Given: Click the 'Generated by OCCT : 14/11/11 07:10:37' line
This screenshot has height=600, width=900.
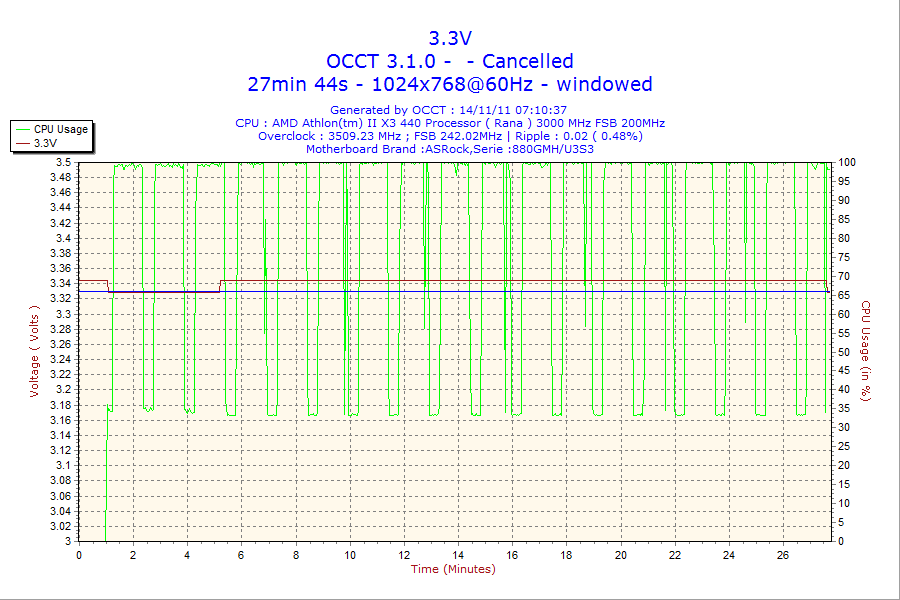Looking at the screenshot, I should tap(448, 110).
